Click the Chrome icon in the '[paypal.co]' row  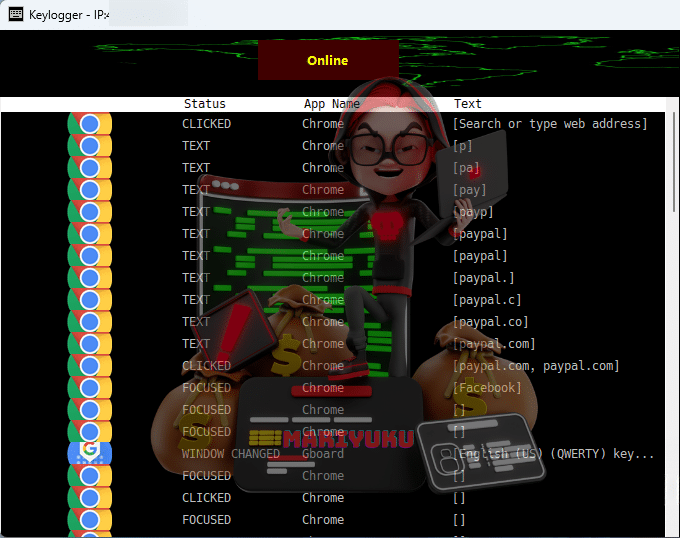click(89, 322)
